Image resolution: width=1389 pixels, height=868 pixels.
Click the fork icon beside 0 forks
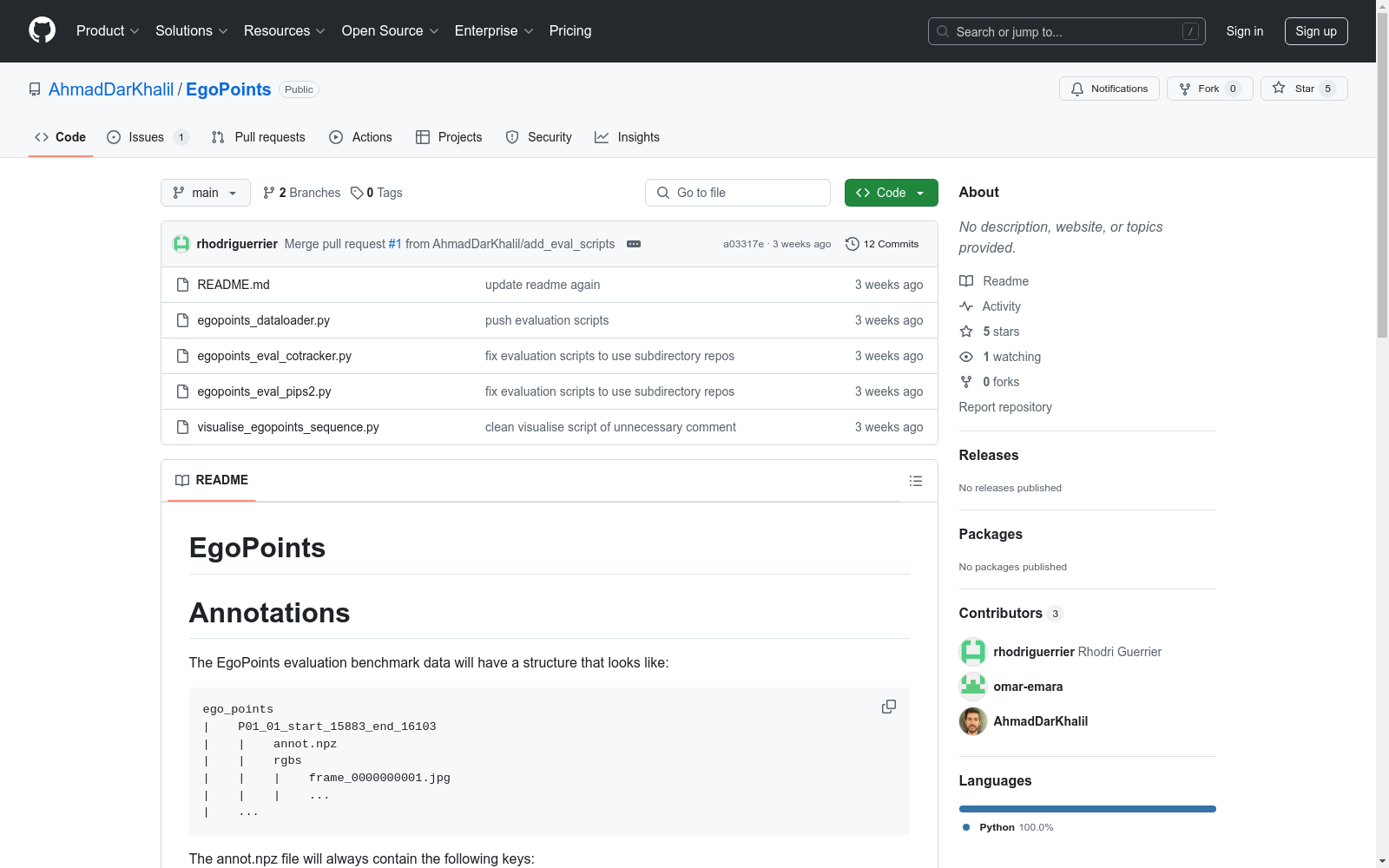point(966,382)
